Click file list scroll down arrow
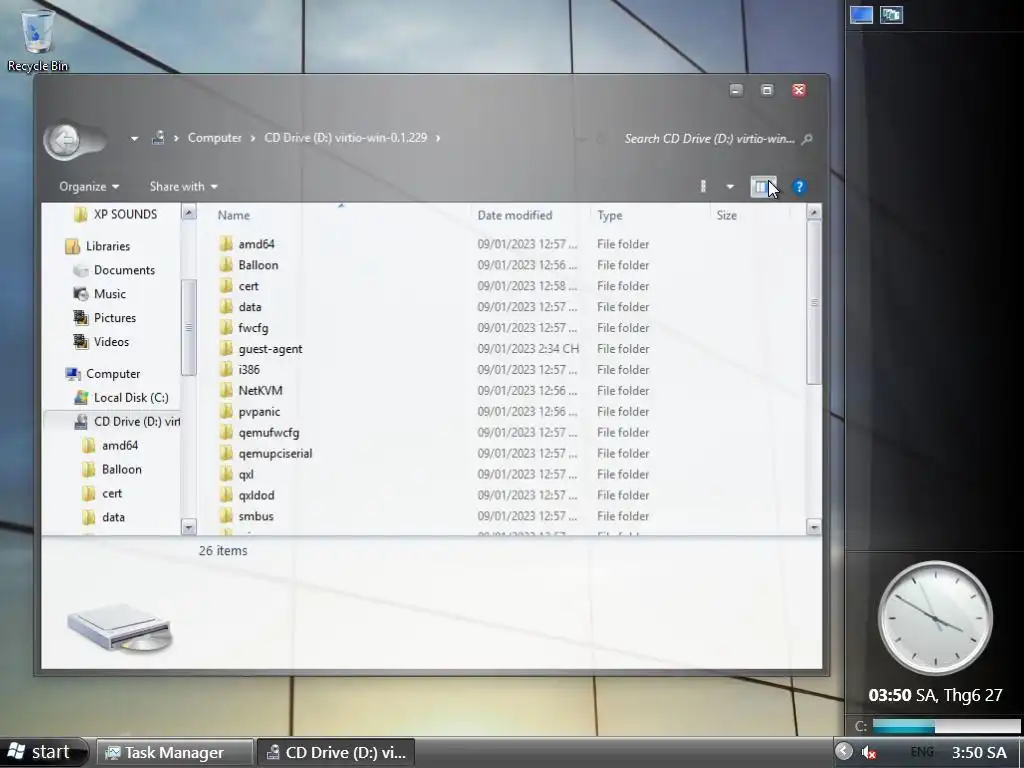Viewport: 1024px width, 768px height. (814, 526)
